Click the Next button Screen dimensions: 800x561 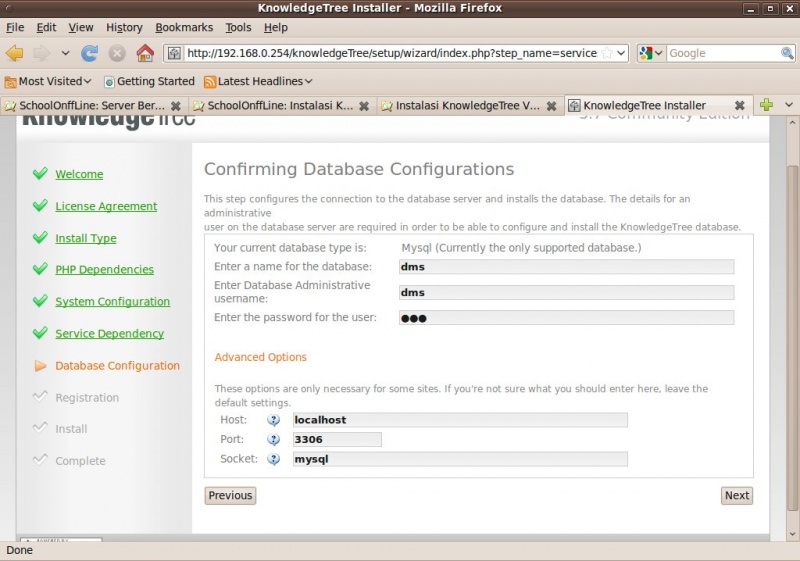(x=736, y=496)
